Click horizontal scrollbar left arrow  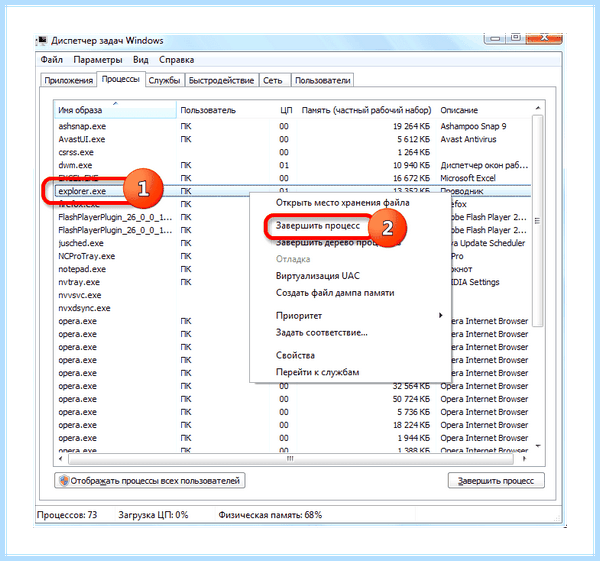click(x=61, y=458)
